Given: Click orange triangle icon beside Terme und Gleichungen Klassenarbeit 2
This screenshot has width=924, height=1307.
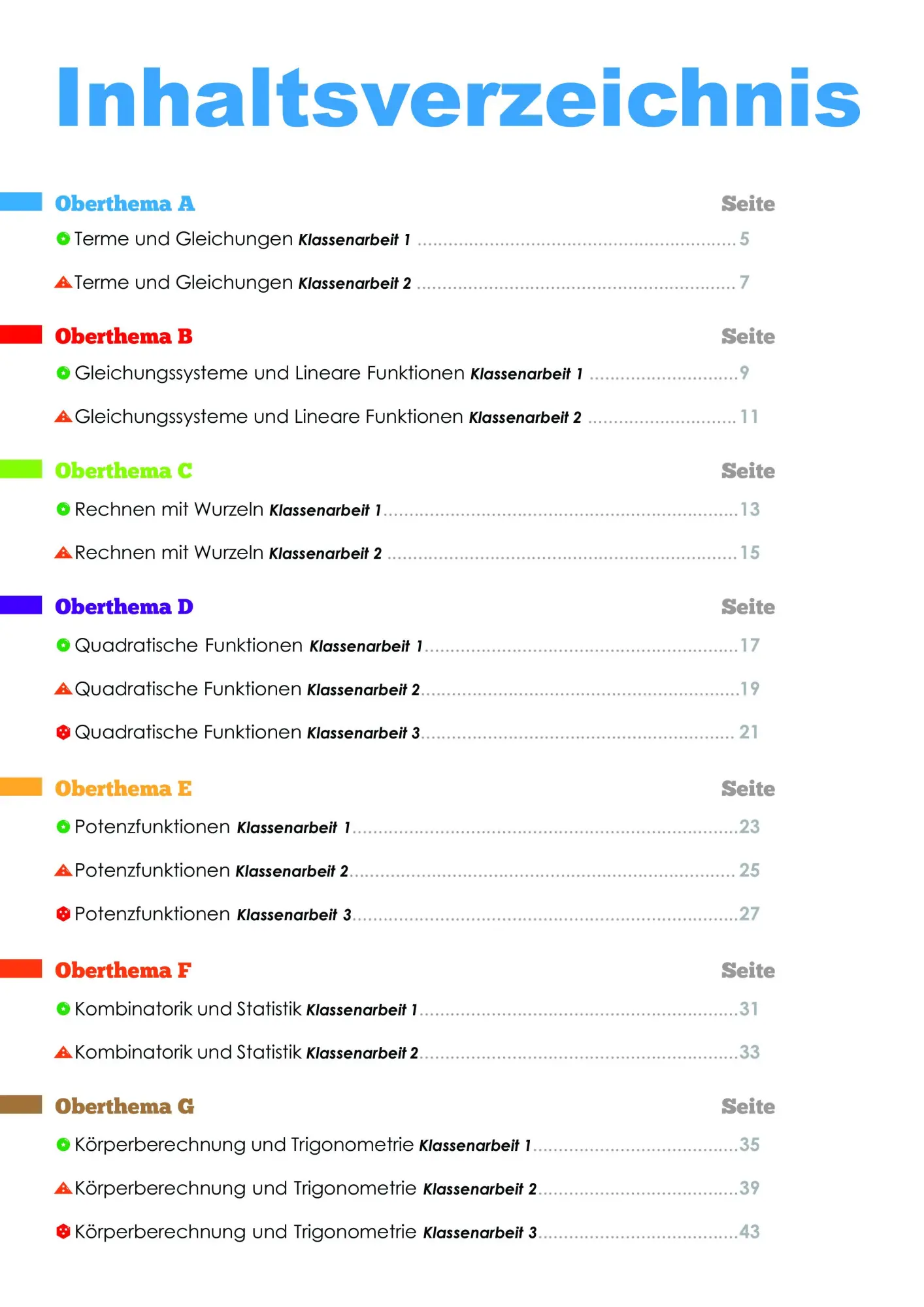Looking at the screenshot, I should (x=63, y=282).
